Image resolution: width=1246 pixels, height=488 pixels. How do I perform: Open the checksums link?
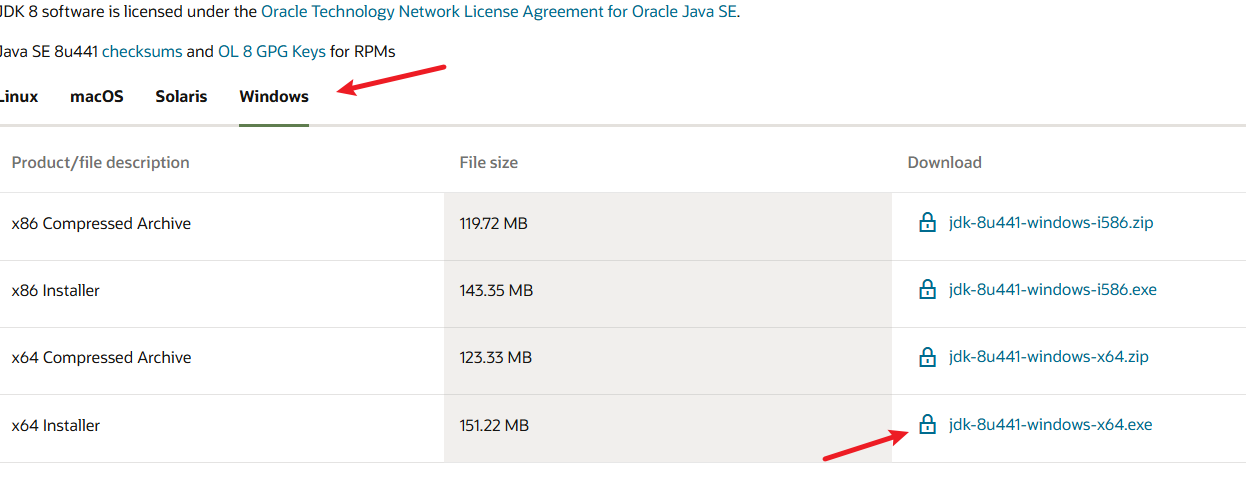tap(141, 51)
